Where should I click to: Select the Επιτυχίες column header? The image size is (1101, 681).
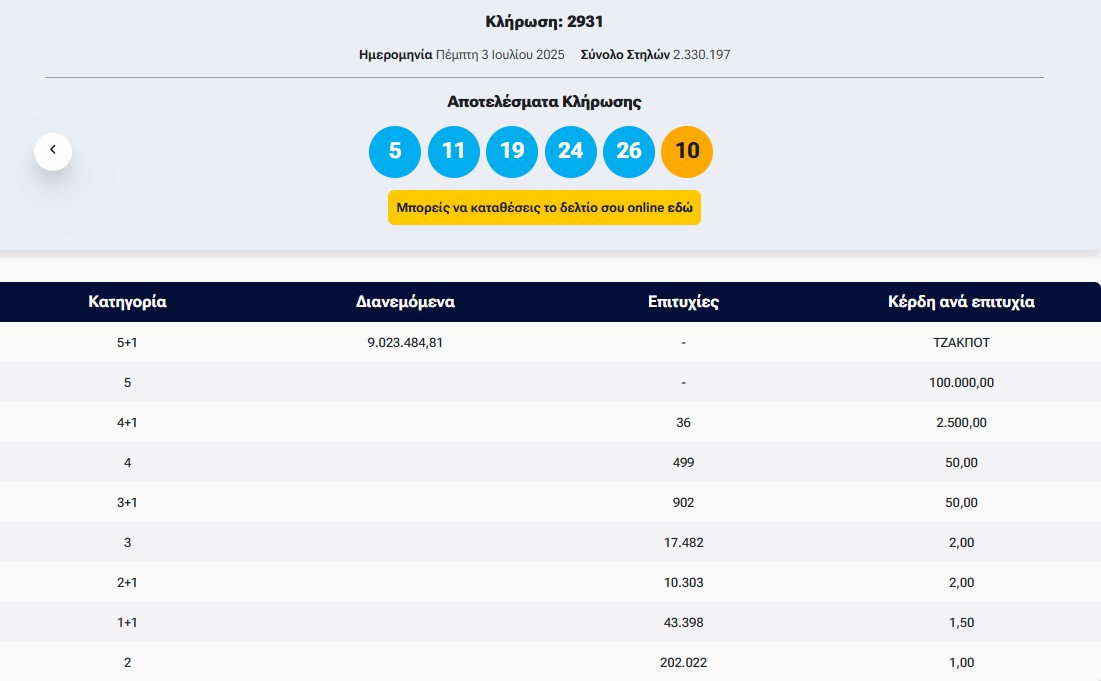pyautogui.click(x=683, y=302)
